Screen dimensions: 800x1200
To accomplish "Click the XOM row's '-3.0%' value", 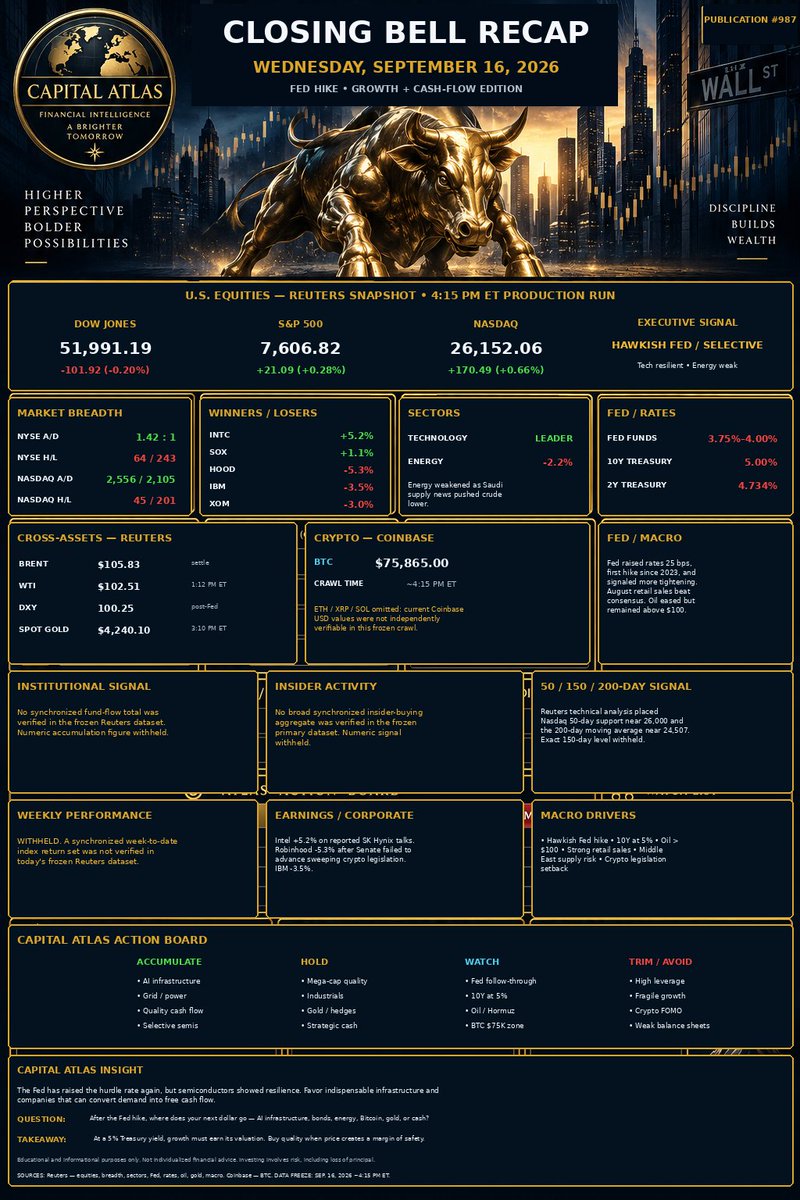I will point(359,504).
